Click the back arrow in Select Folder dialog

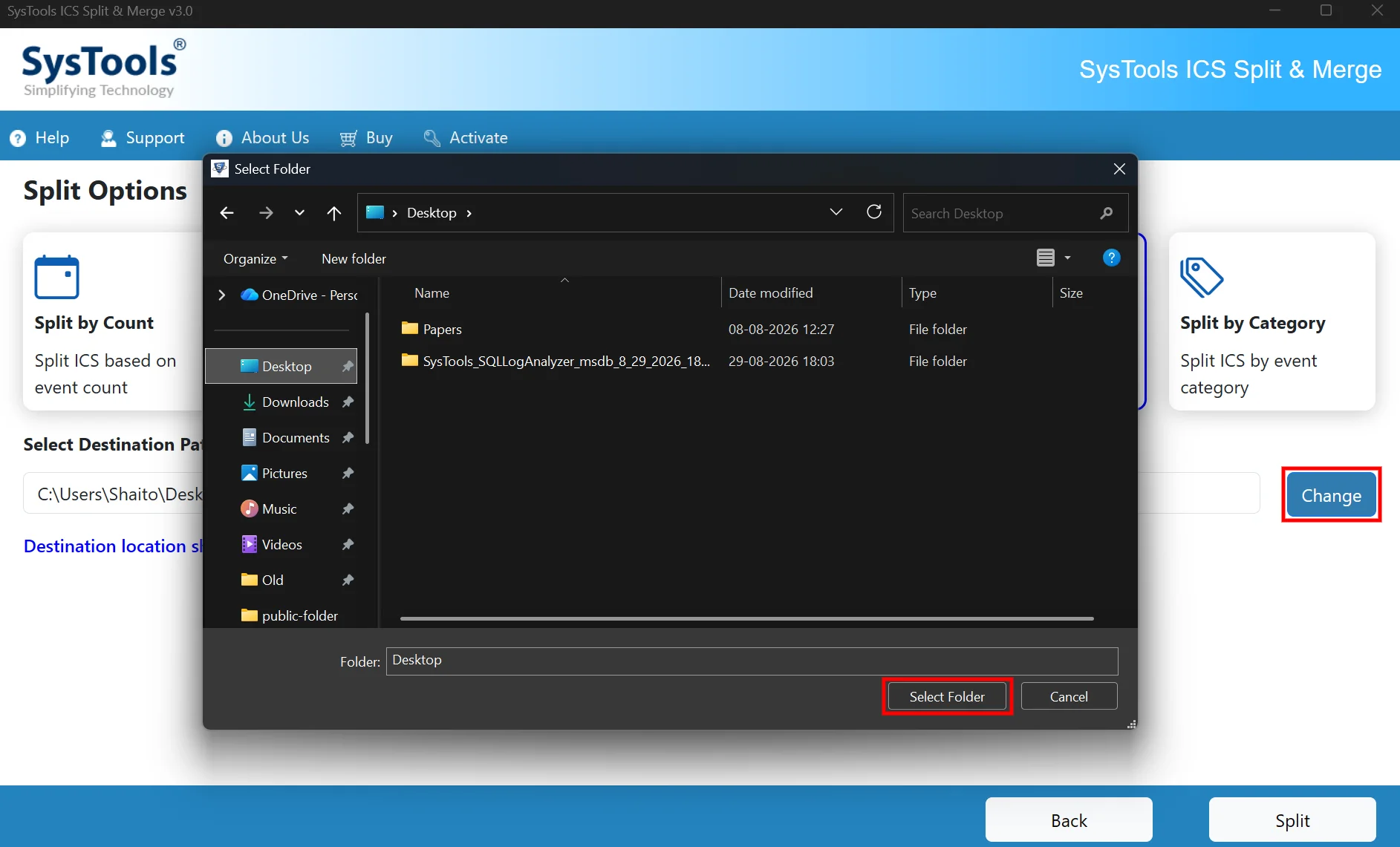click(x=227, y=213)
